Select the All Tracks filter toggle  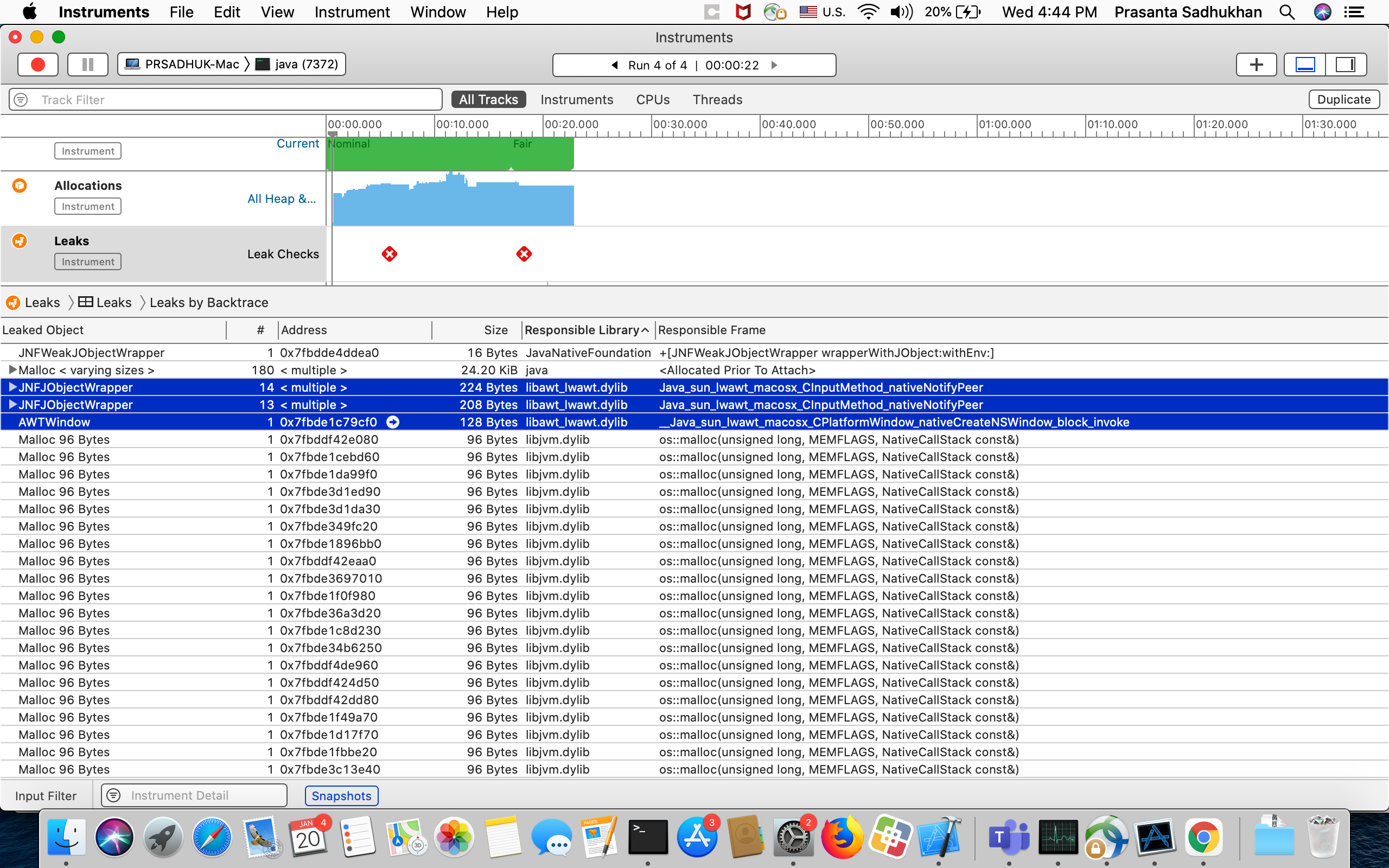tap(488, 99)
